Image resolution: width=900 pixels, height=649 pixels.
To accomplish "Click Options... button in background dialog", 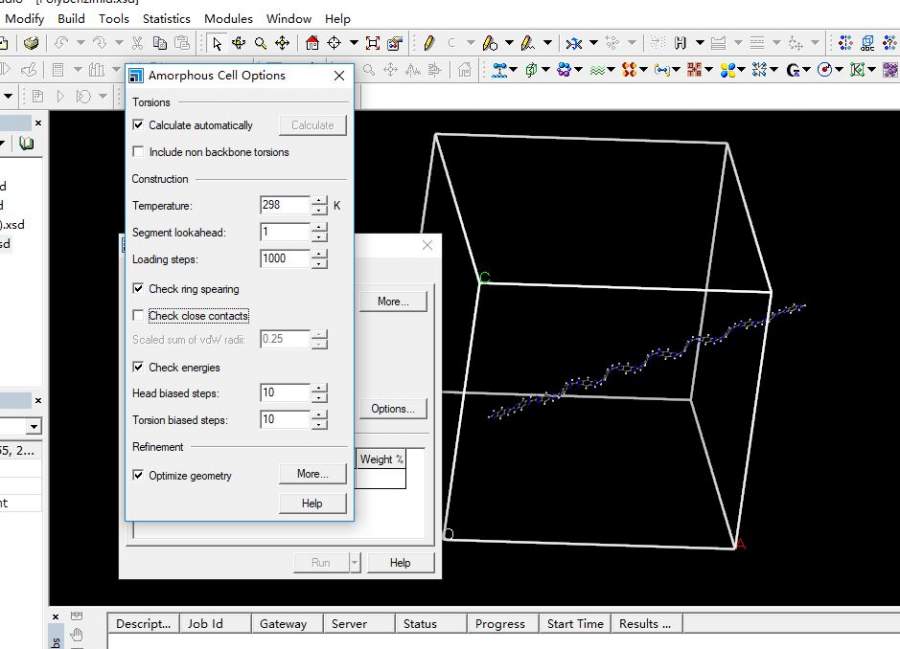I will pyautogui.click(x=393, y=409).
